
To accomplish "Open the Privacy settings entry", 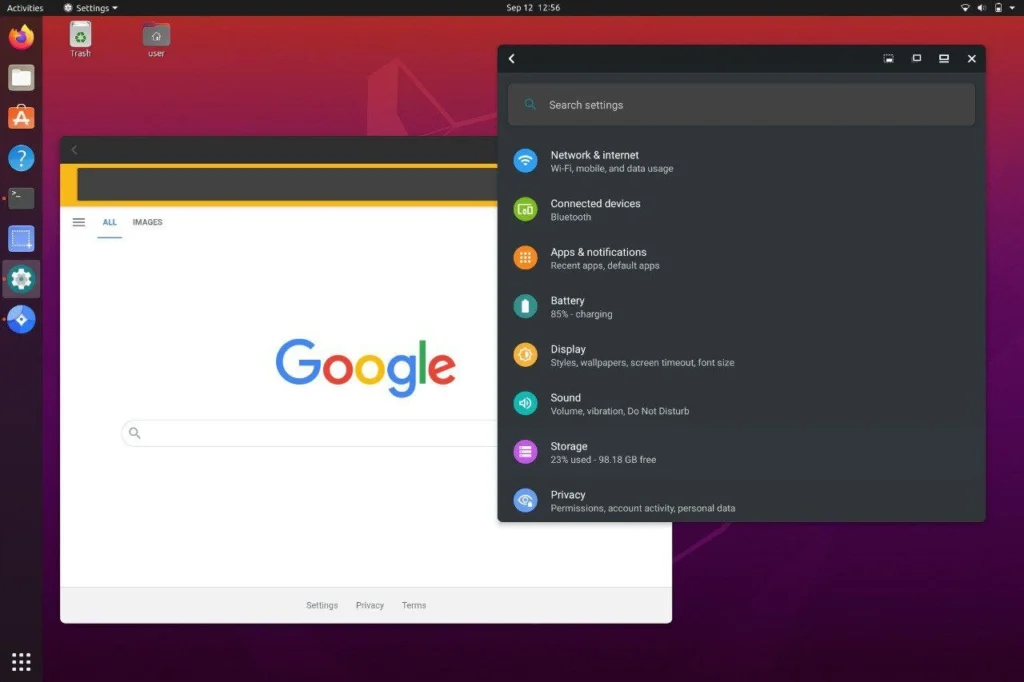I will (568, 501).
